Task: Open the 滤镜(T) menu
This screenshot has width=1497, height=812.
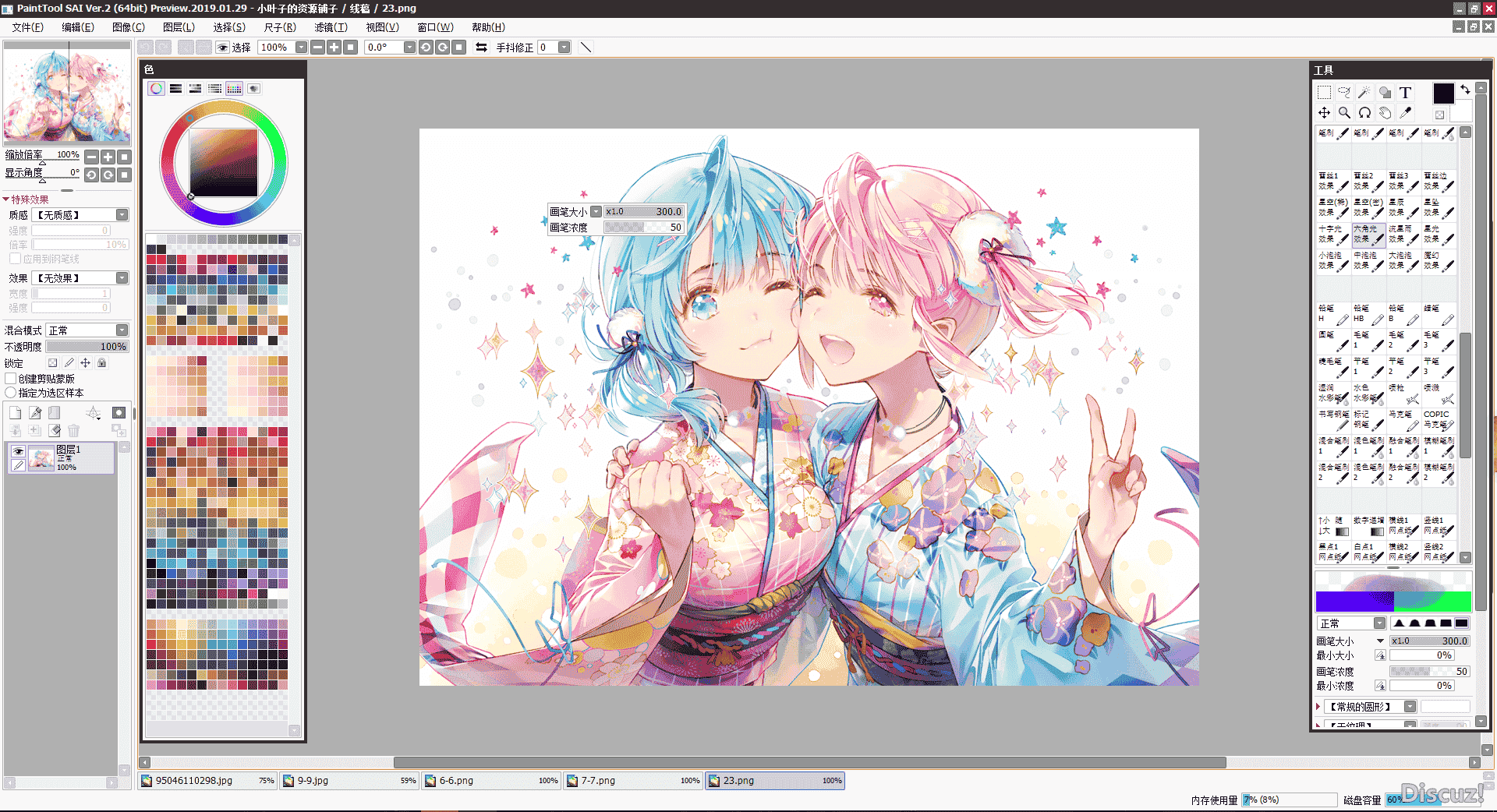Action: [331, 27]
